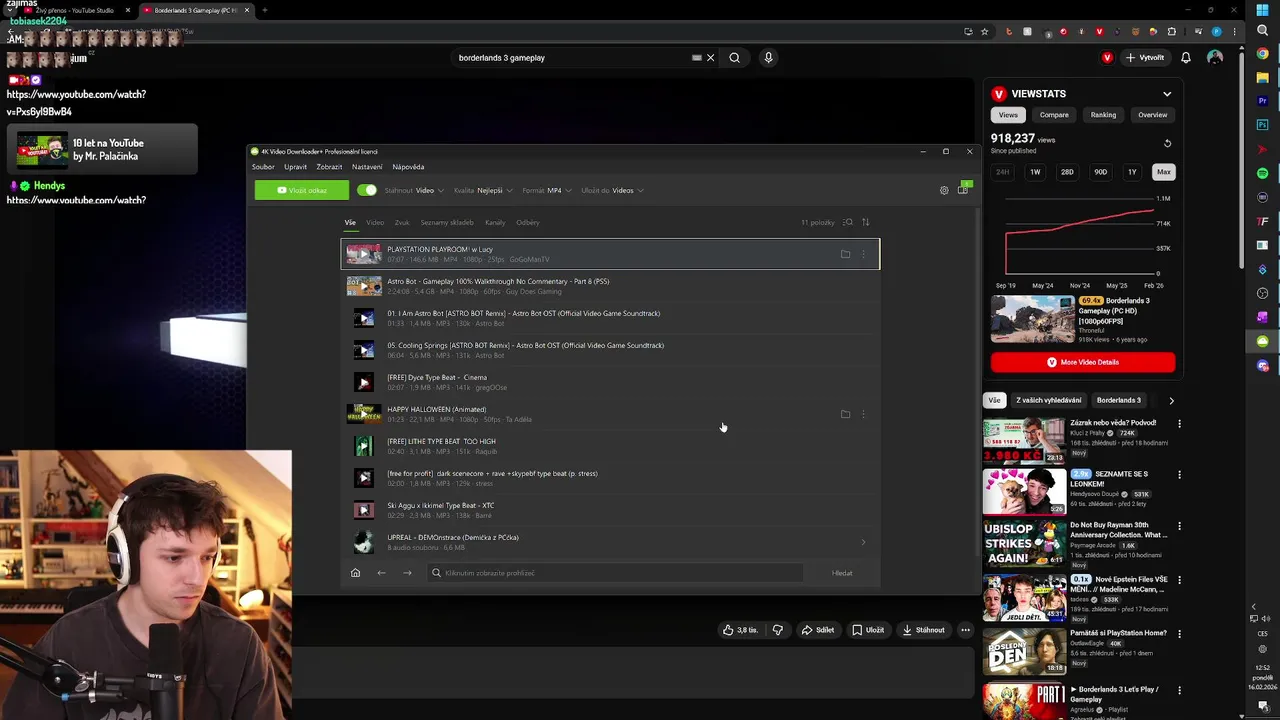Show next YouTube filter chips

(1171, 400)
